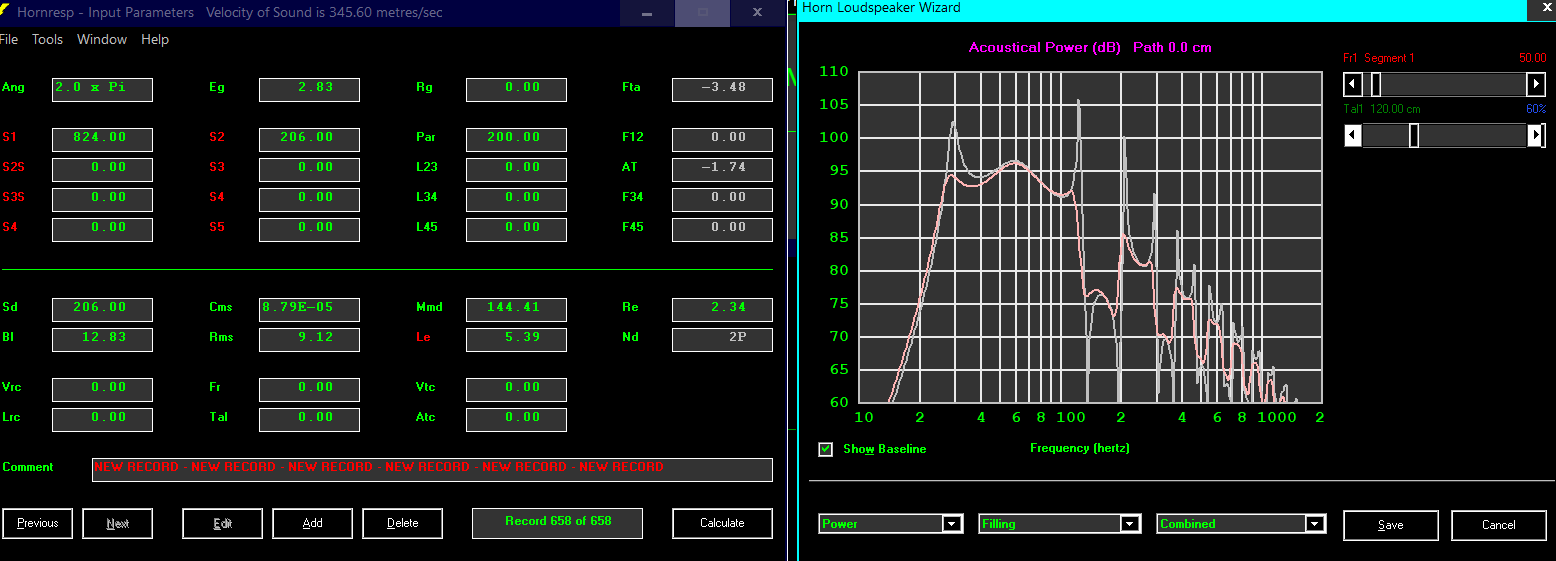Select the Rg value field
Image resolution: width=1556 pixels, height=561 pixels.
point(516,89)
